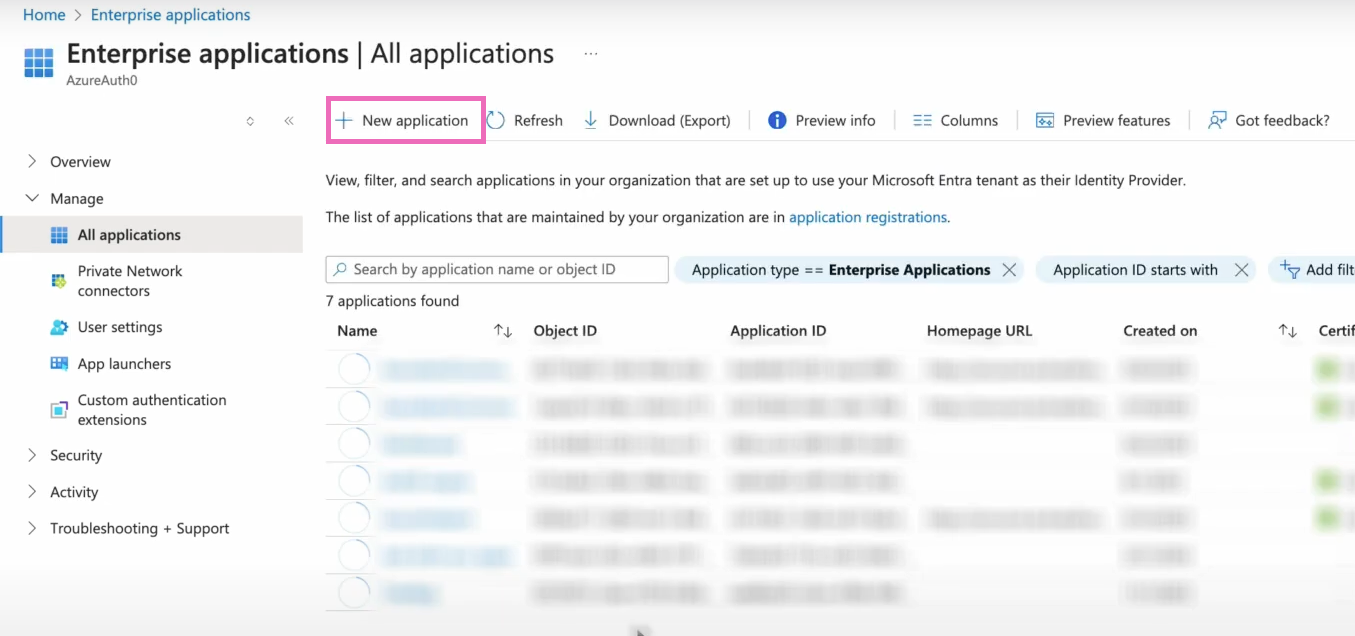The height and width of the screenshot is (636, 1355).
Task: Click the Application ID column header
Action: click(x=778, y=331)
